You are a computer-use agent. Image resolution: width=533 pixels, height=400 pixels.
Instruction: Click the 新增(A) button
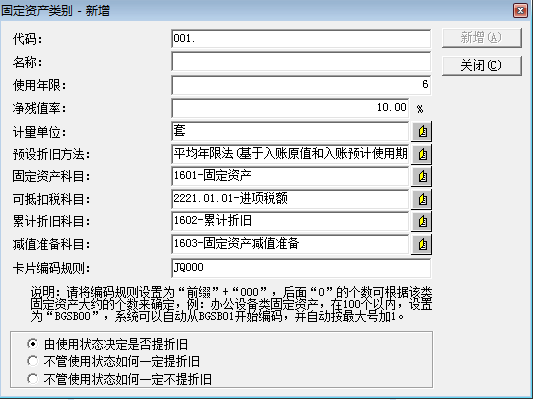coord(481,38)
